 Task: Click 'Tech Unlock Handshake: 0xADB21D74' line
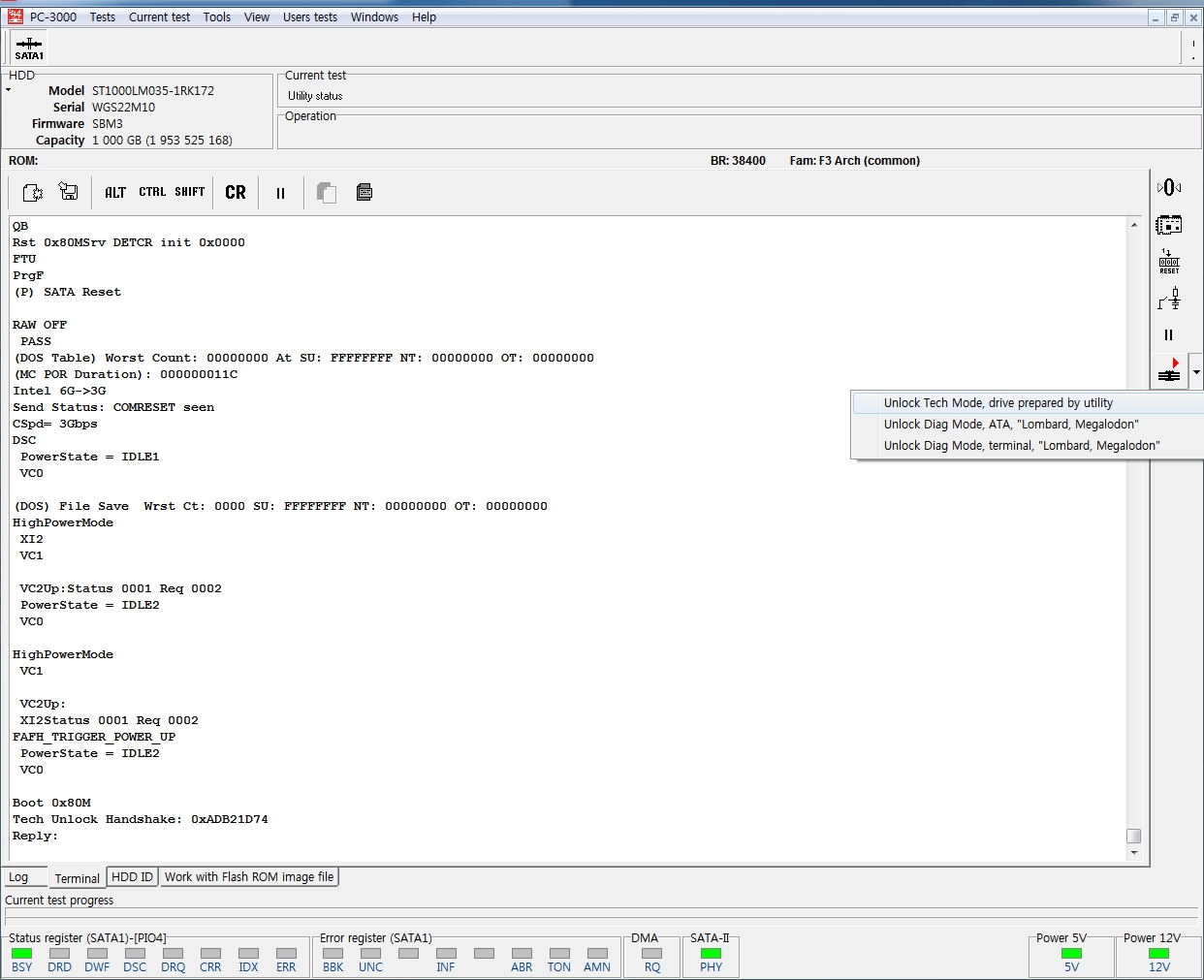pyautogui.click(x=141, y=819)
